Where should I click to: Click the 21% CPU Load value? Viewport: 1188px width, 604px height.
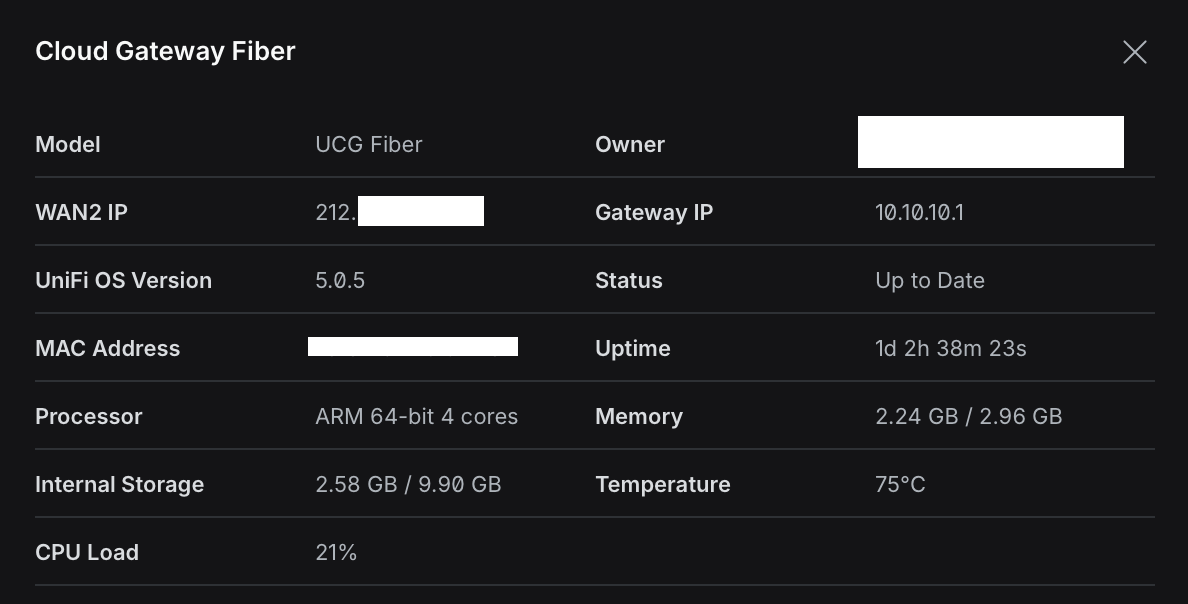(336, 552)
